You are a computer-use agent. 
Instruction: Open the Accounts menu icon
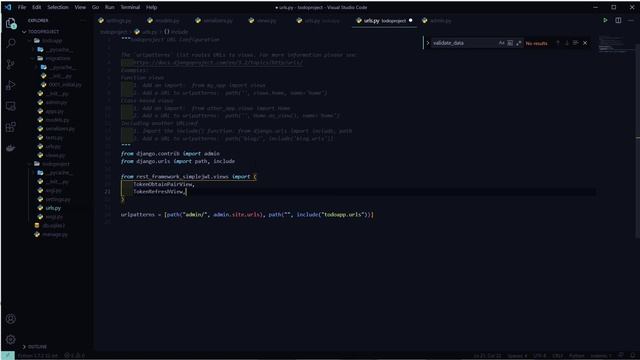tap(11, 319)
